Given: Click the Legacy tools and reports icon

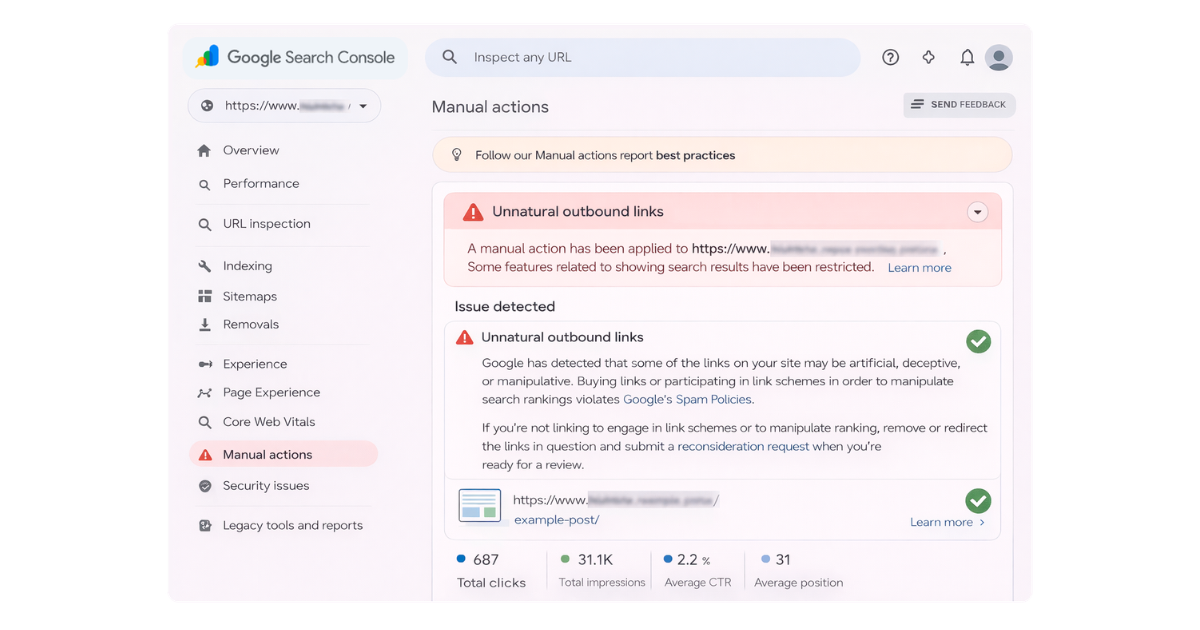Looking at the screenshot, I should (205, 525).
